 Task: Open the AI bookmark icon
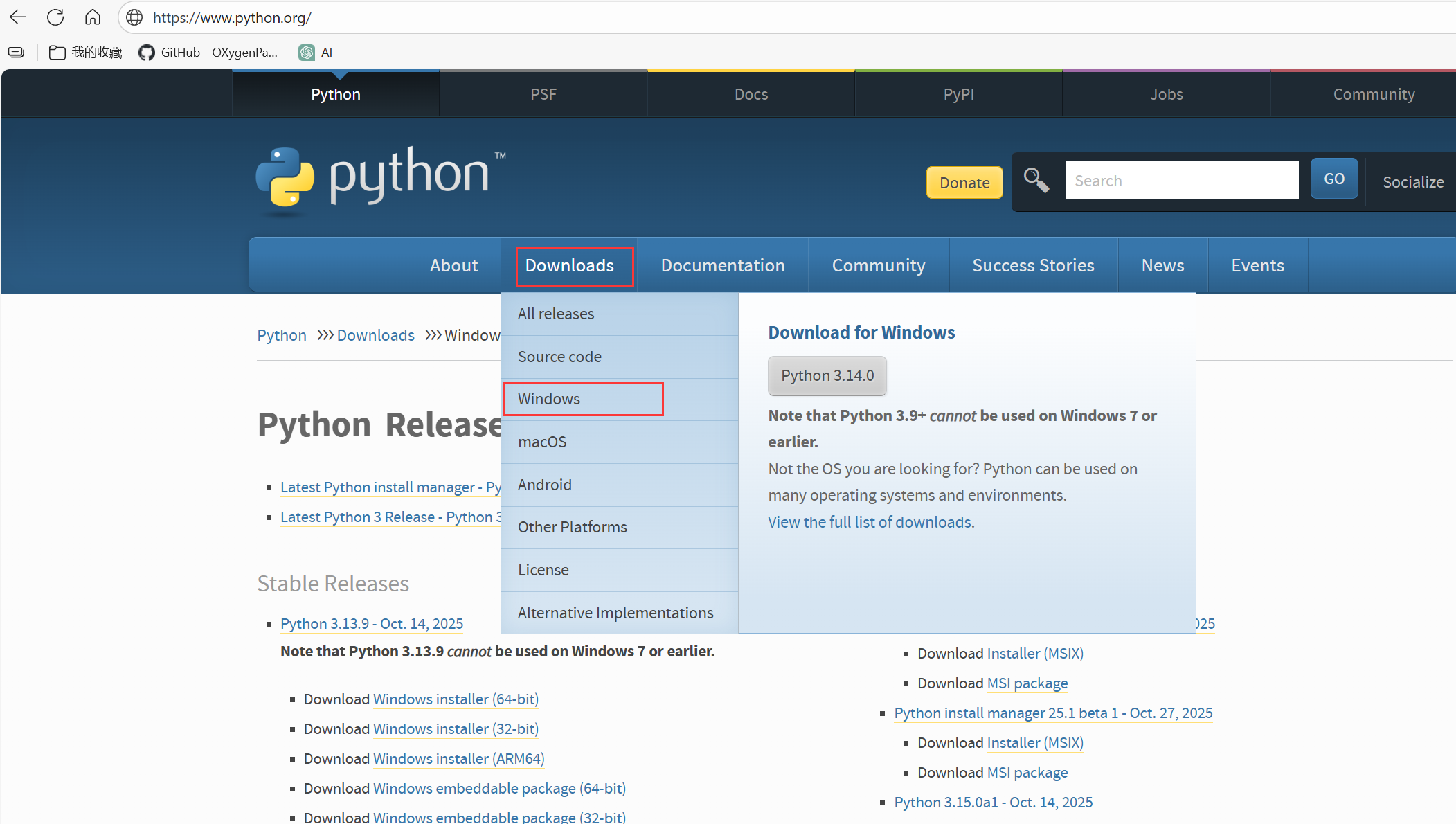tap(307, 53)
